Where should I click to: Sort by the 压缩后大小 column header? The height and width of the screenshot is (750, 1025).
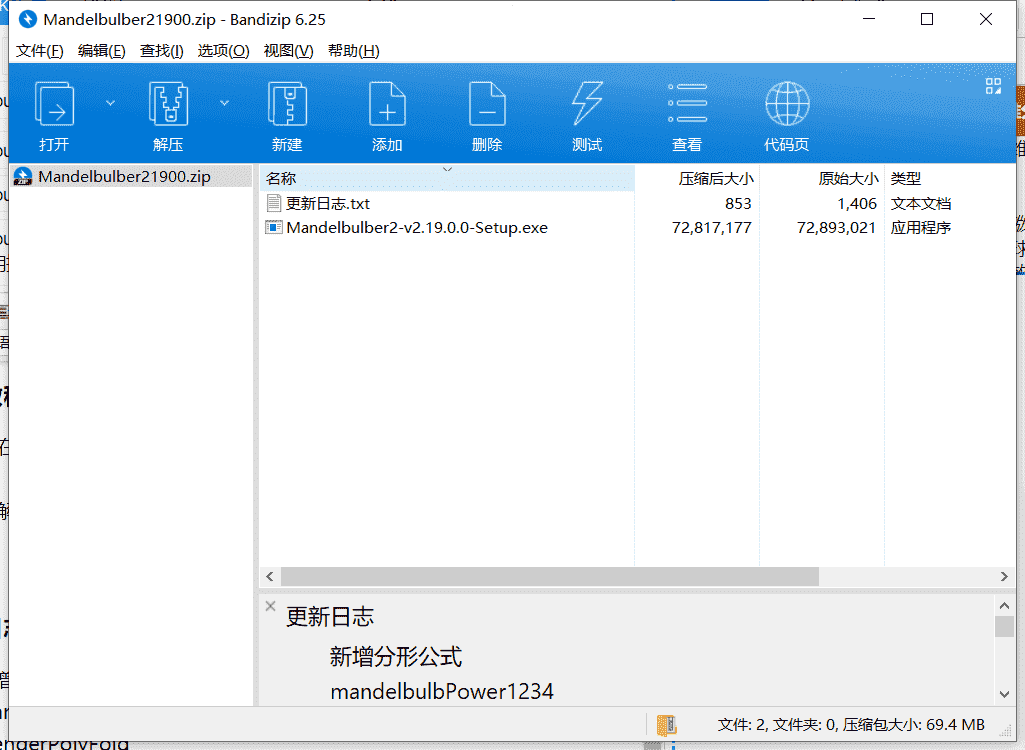[697, 179]
